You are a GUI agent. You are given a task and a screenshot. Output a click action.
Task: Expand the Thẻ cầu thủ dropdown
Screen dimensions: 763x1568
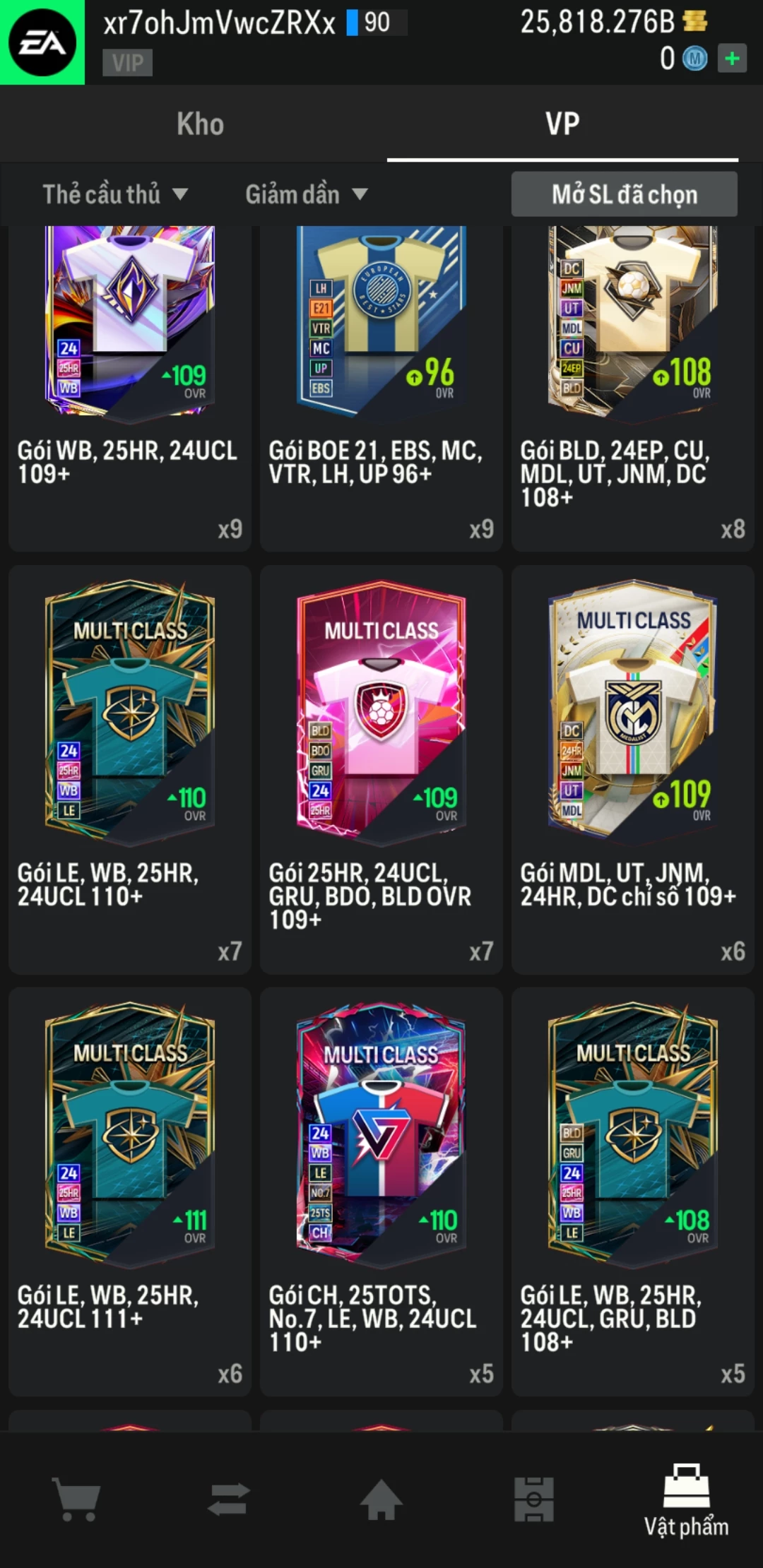tap(115, 194)
